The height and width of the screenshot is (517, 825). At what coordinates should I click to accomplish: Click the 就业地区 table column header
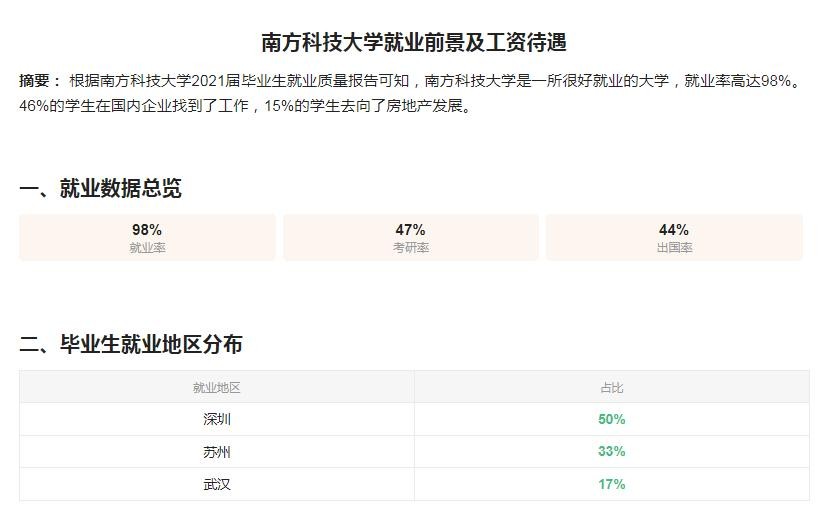(x=217, y=388)
